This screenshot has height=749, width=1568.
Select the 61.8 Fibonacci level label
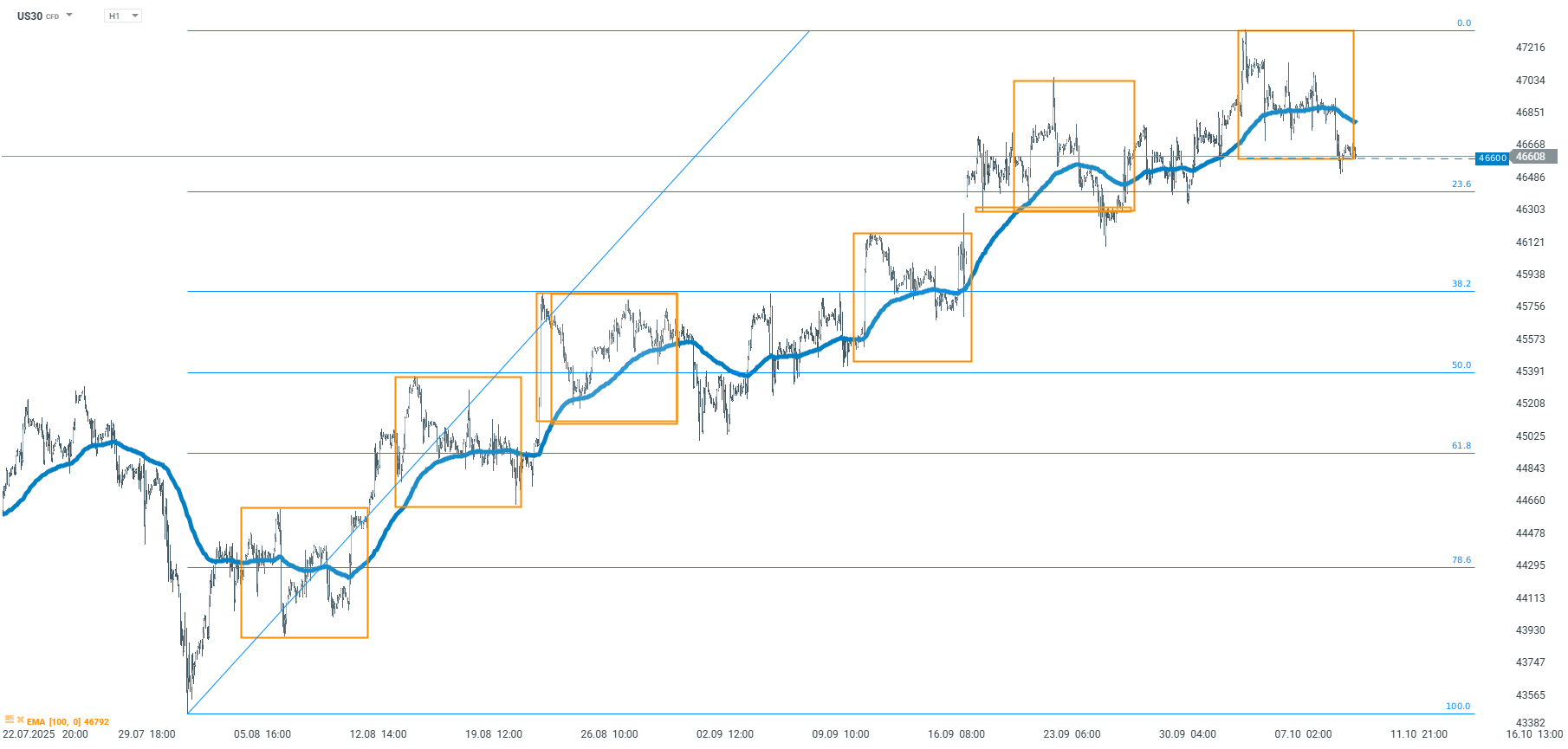1461,446
